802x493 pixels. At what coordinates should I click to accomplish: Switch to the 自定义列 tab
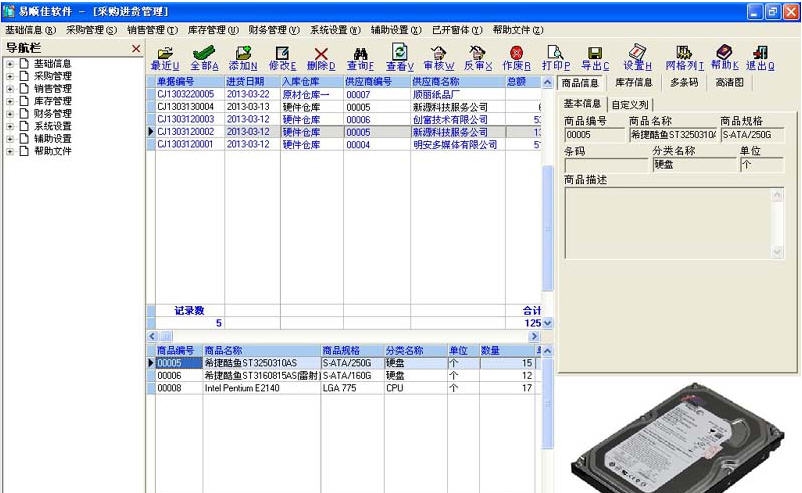point(630,105)
